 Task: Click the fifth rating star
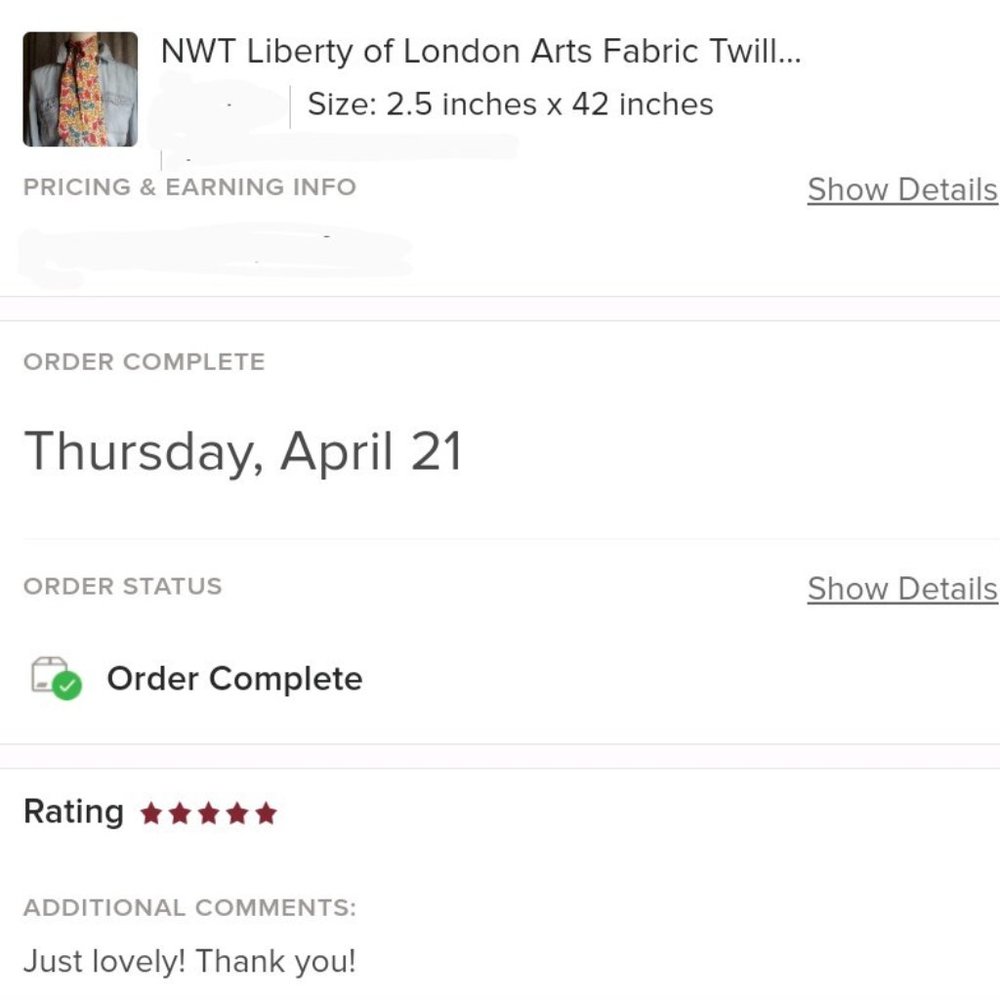(265, 814)
